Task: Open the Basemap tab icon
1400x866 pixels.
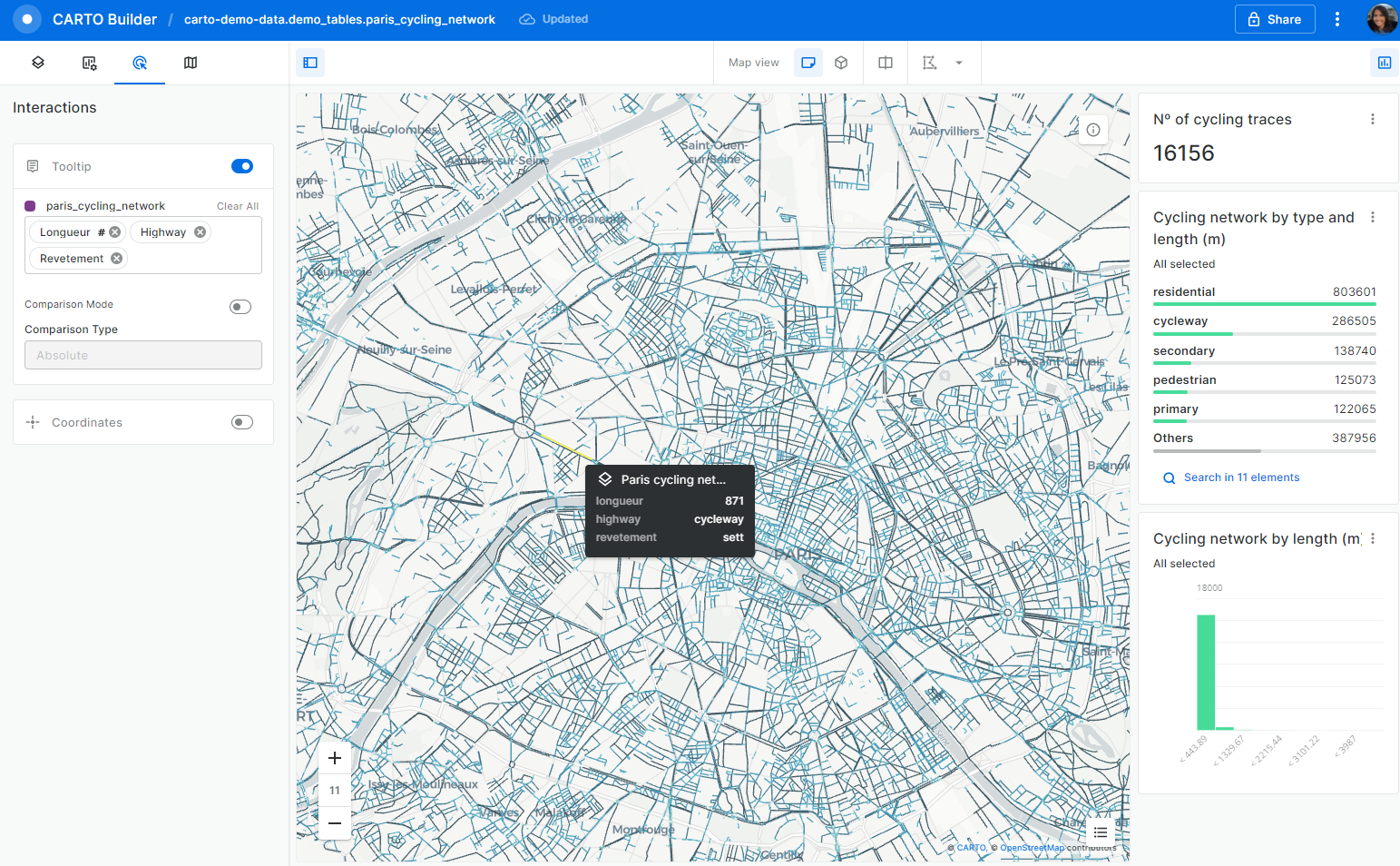Action: 191,63
